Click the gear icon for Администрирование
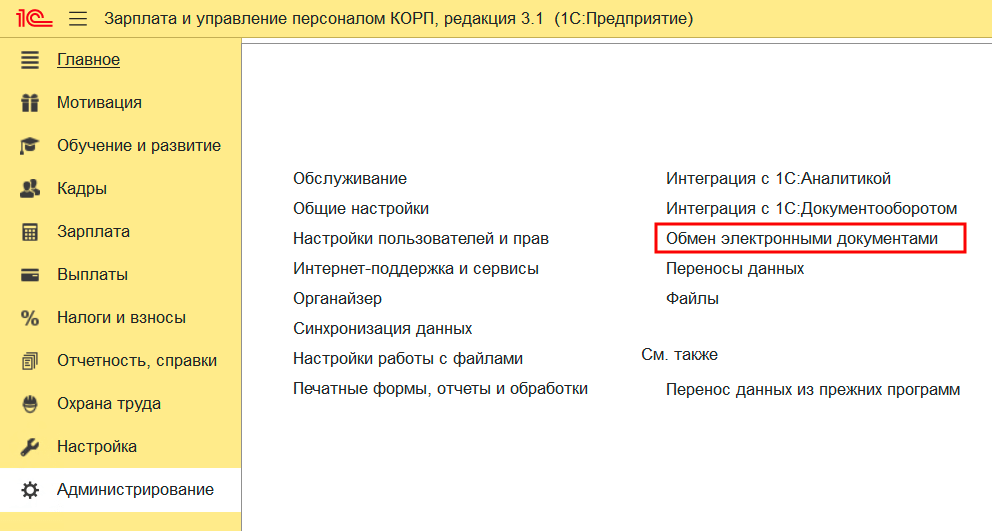 pos(30,489)
